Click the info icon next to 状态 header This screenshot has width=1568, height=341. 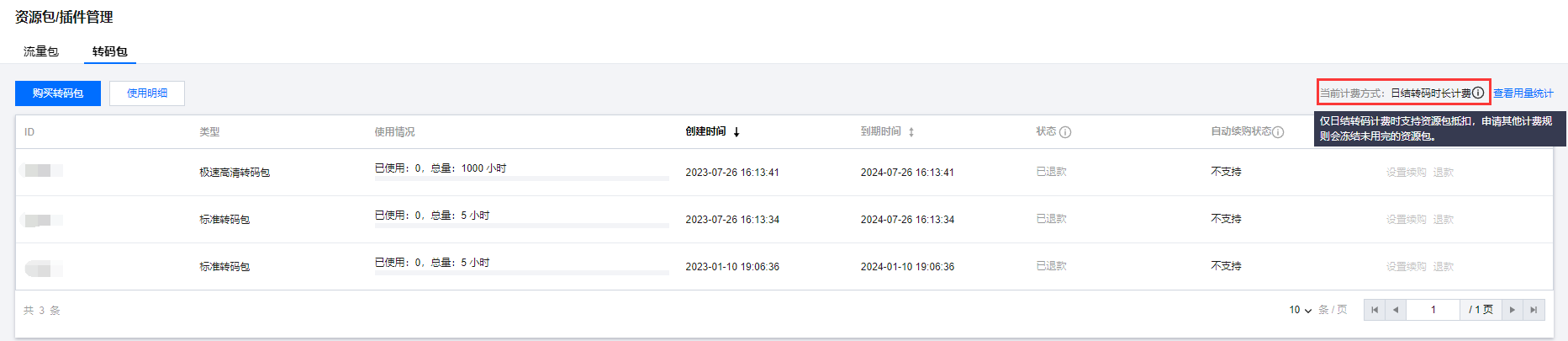click(1065, 132)
